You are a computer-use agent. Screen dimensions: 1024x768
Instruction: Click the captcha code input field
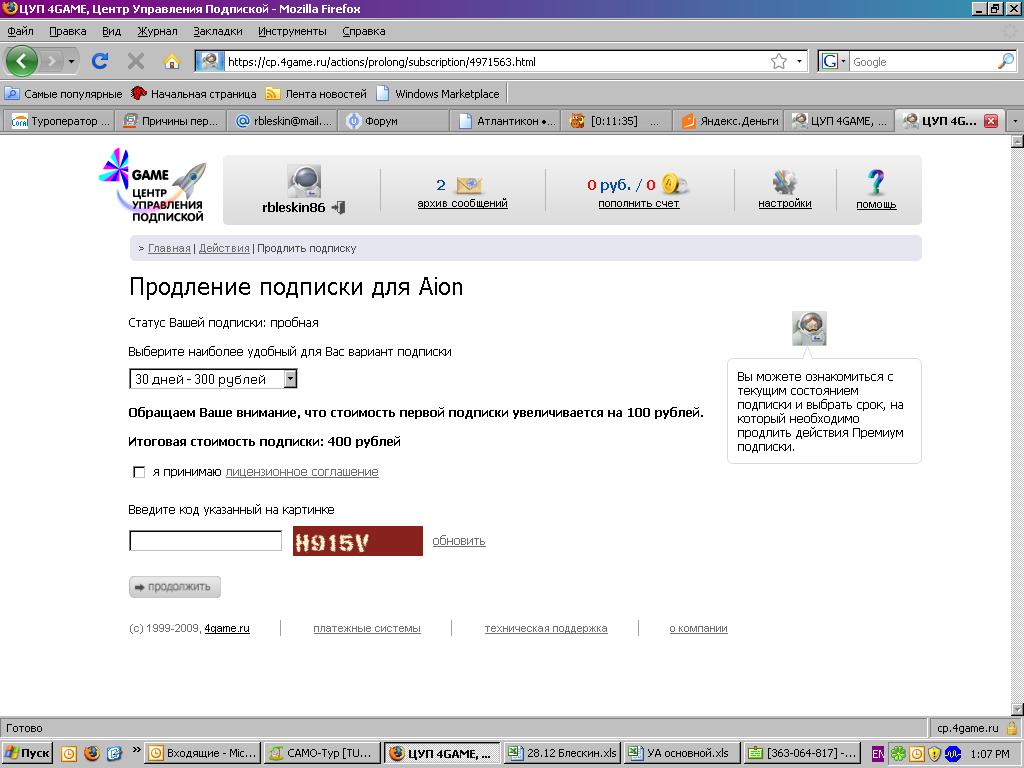(206, 541)
